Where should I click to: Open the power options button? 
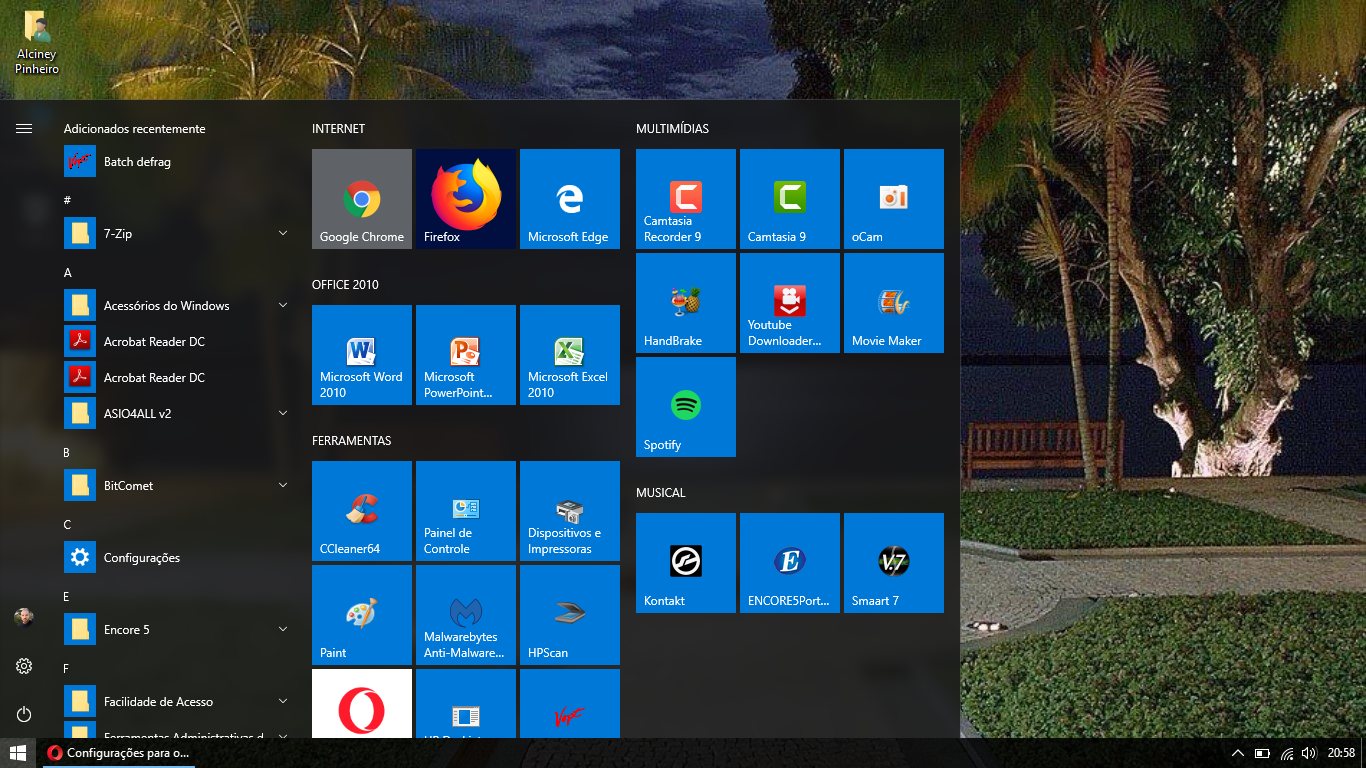24,714
